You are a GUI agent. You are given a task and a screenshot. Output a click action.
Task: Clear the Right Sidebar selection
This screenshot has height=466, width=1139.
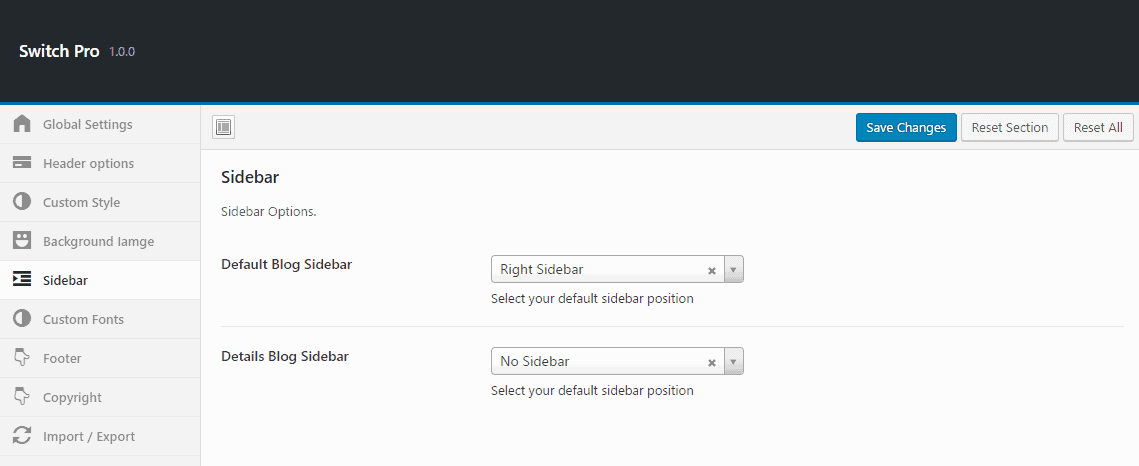tap(712, 270)
